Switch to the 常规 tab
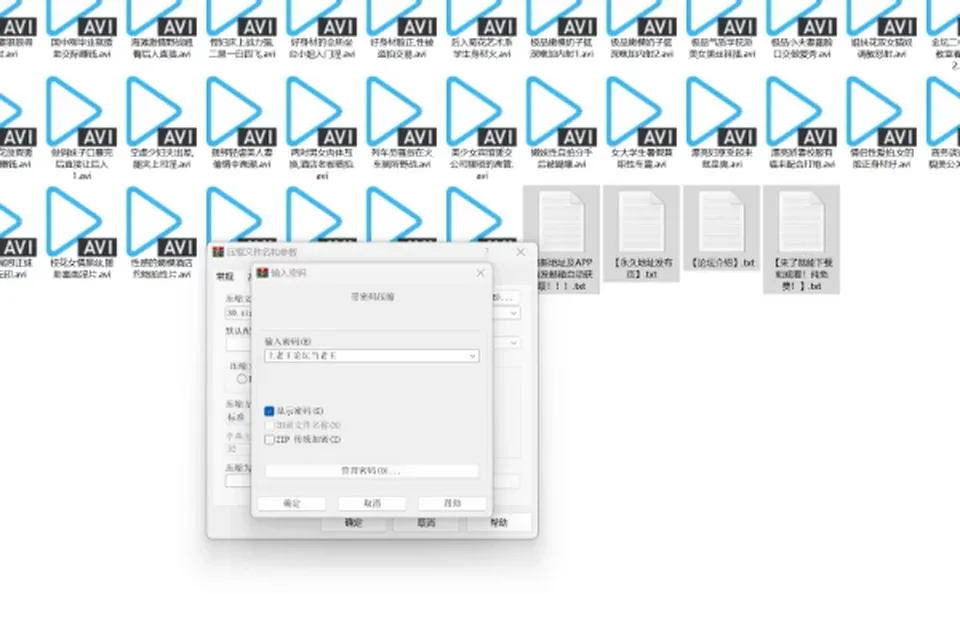The height and width of the screenshot is (622, 960). [225, 277]
